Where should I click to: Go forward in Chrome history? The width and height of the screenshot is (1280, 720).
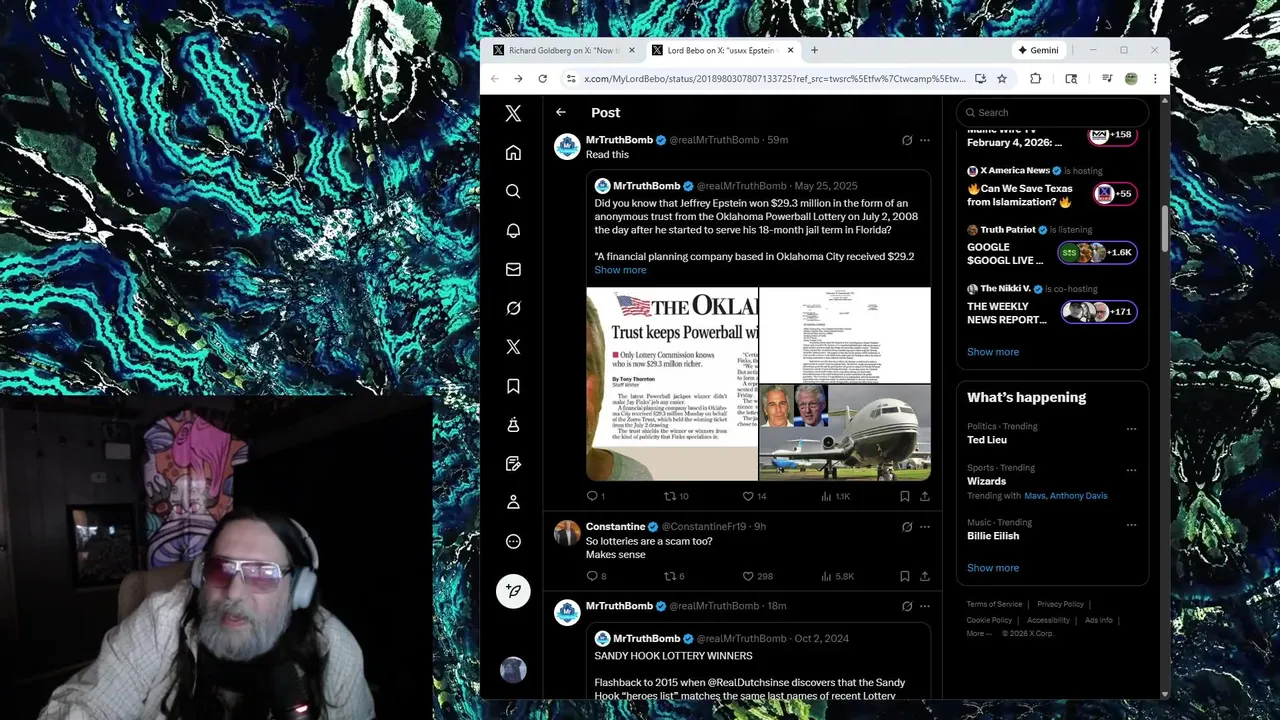point(518,79)
